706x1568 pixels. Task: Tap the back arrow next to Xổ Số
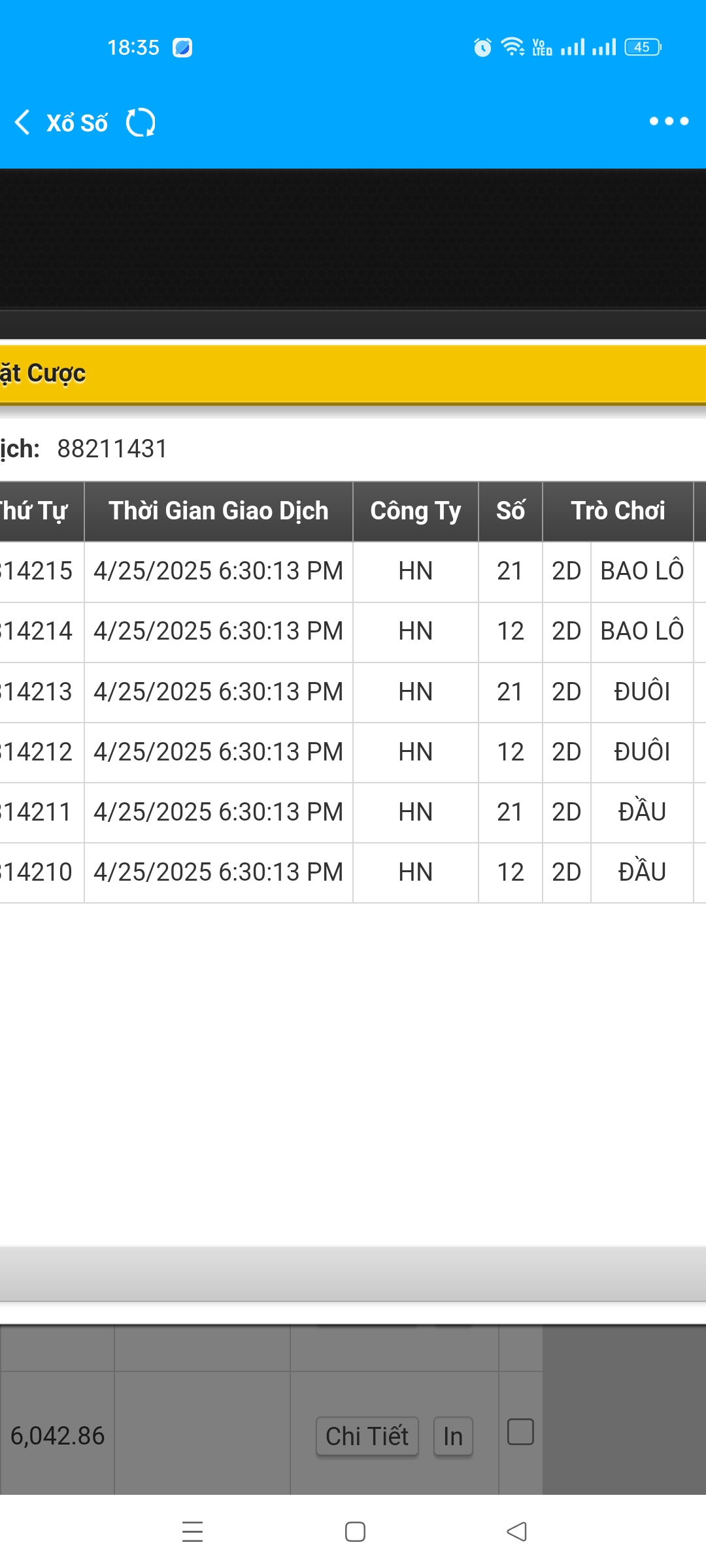(x=23, y=122)
